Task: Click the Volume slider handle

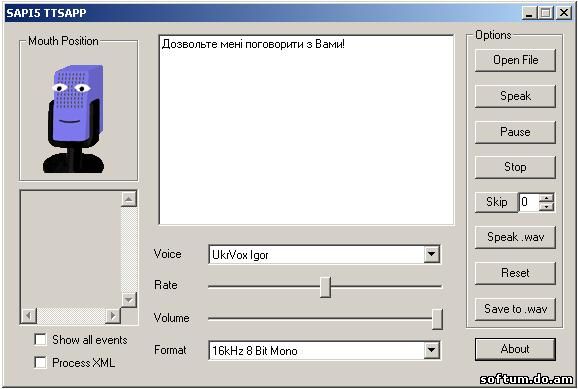Action: pos(437,319)
